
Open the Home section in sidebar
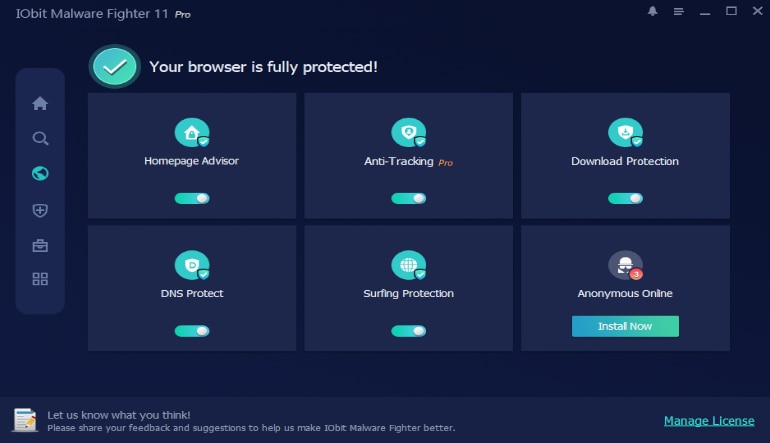pos(40,103)
